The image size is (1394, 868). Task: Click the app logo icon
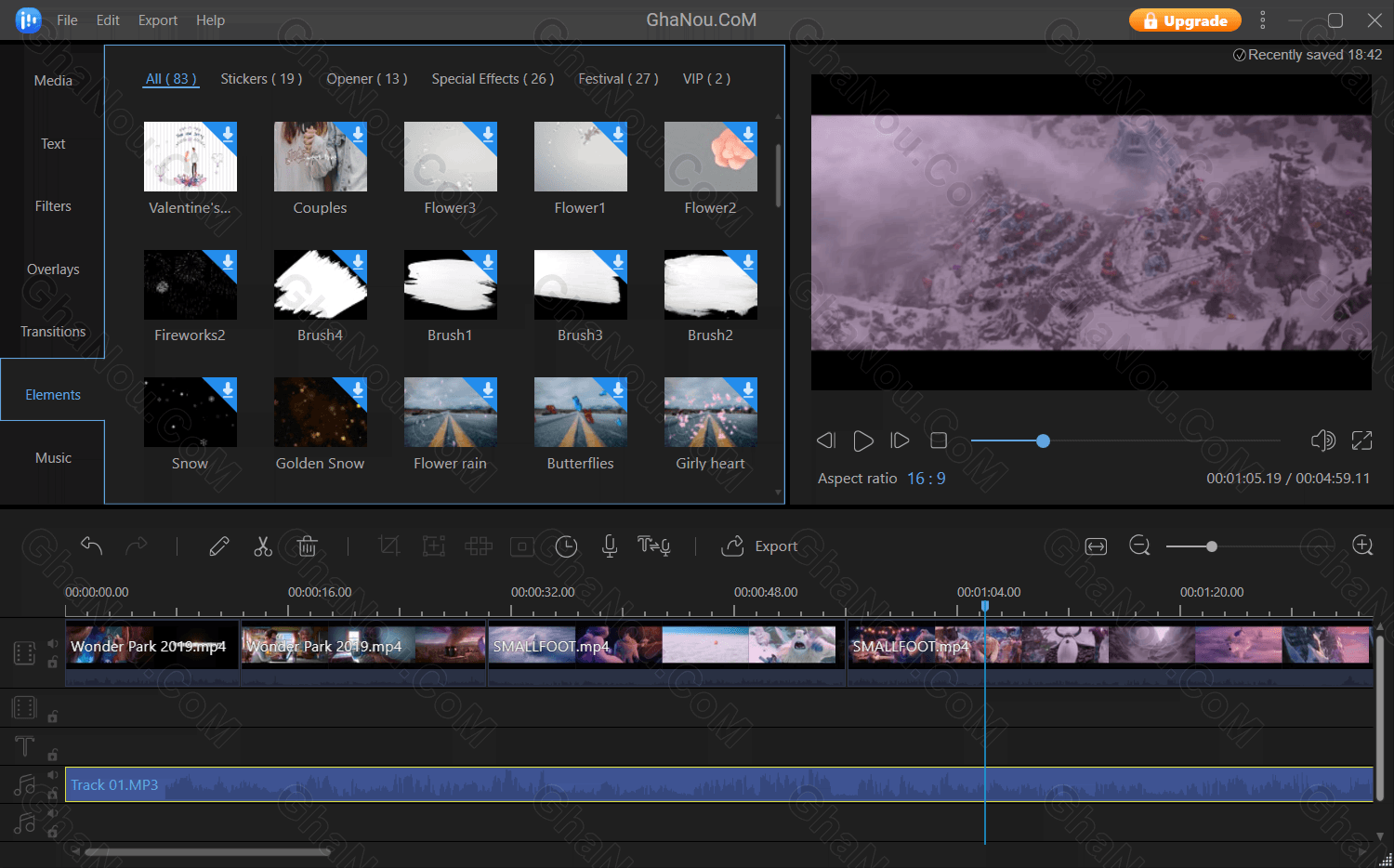(x=29, y=20)
